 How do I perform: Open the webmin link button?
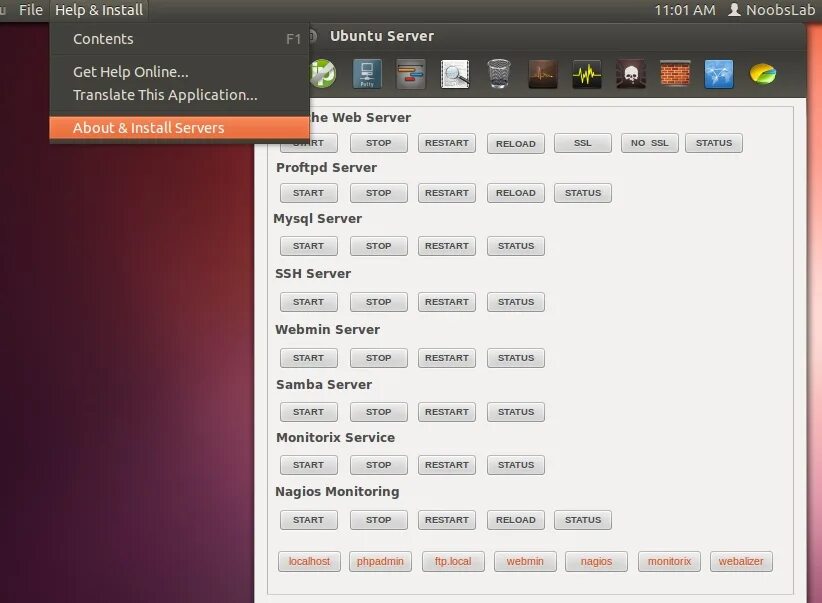tap(525, 562)
